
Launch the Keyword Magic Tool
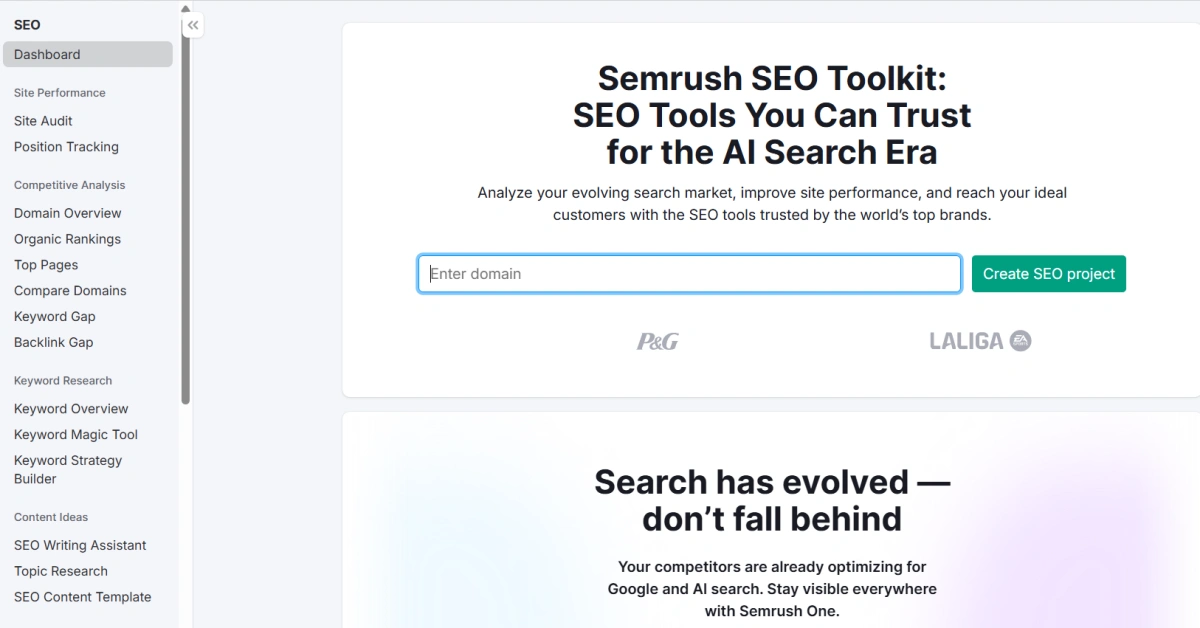coord(75,434)
